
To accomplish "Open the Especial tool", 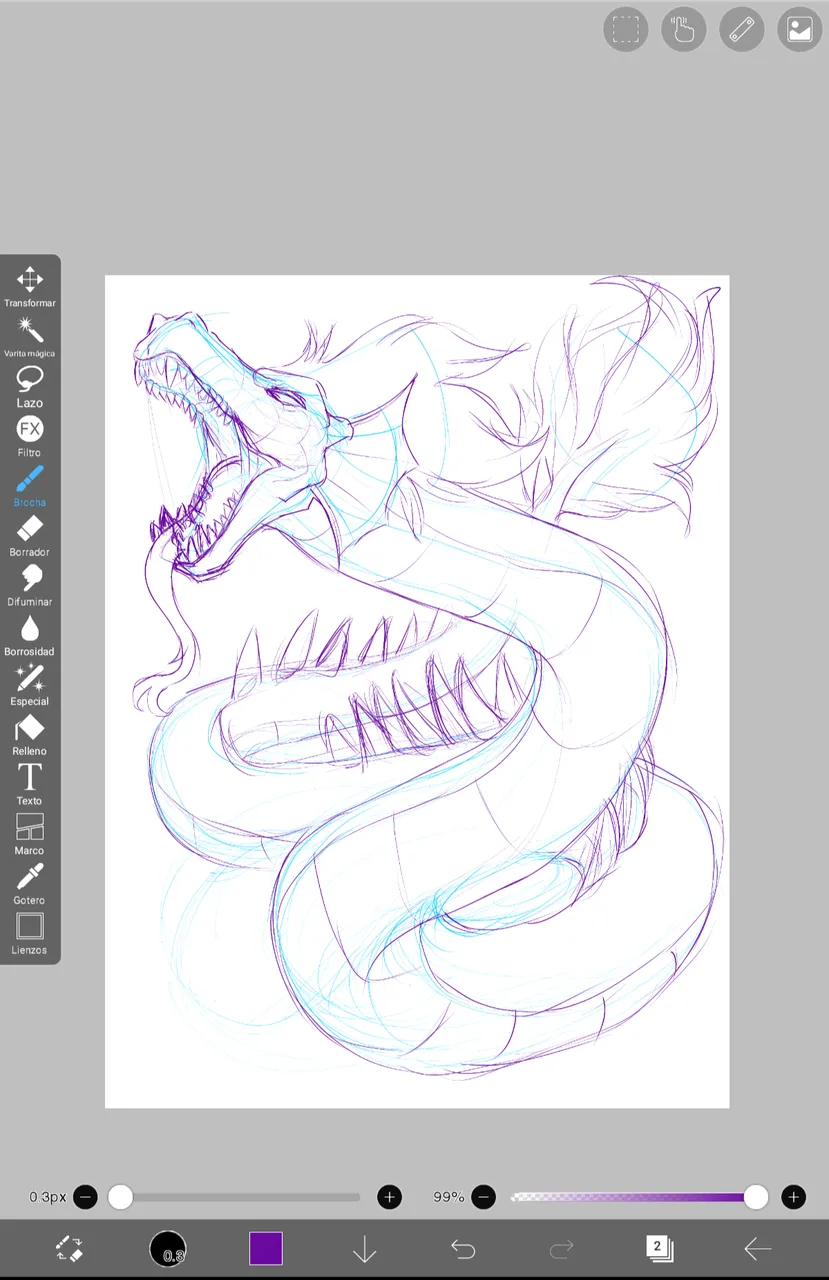I will click(x=29, y=686).
